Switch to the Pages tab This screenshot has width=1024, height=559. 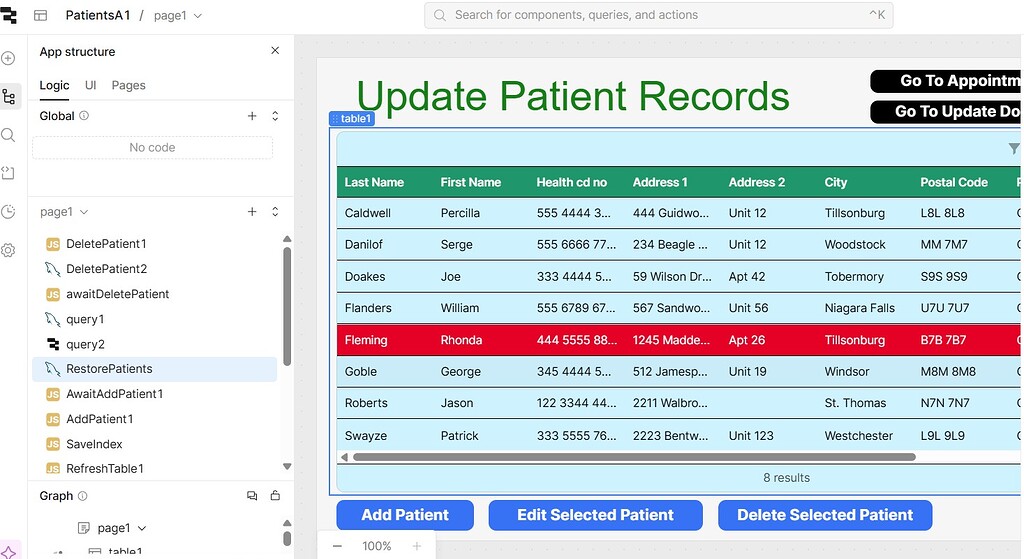click(x=129, y=86)
